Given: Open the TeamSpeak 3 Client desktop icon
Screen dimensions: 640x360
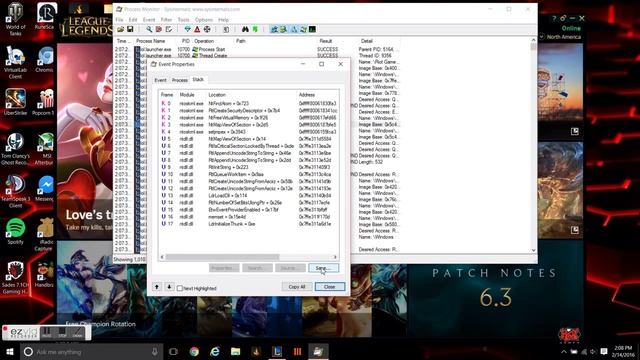Looking at the screenshot, I should click(16, 191).
